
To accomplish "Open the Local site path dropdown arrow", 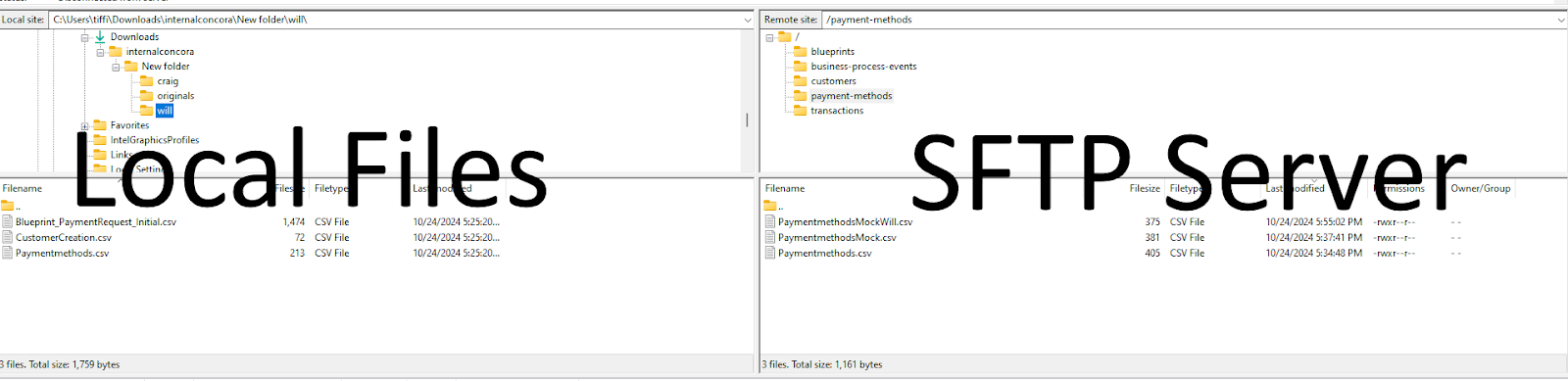I will (x=748, y=20).
